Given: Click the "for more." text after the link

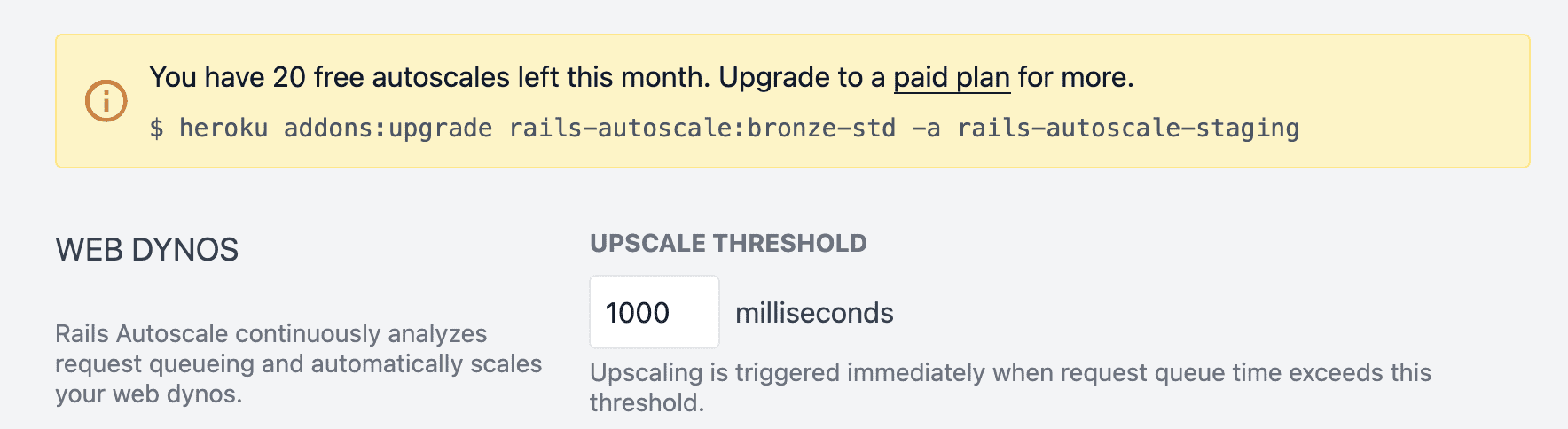Looking at the screenshot, I should point(1076,78).
